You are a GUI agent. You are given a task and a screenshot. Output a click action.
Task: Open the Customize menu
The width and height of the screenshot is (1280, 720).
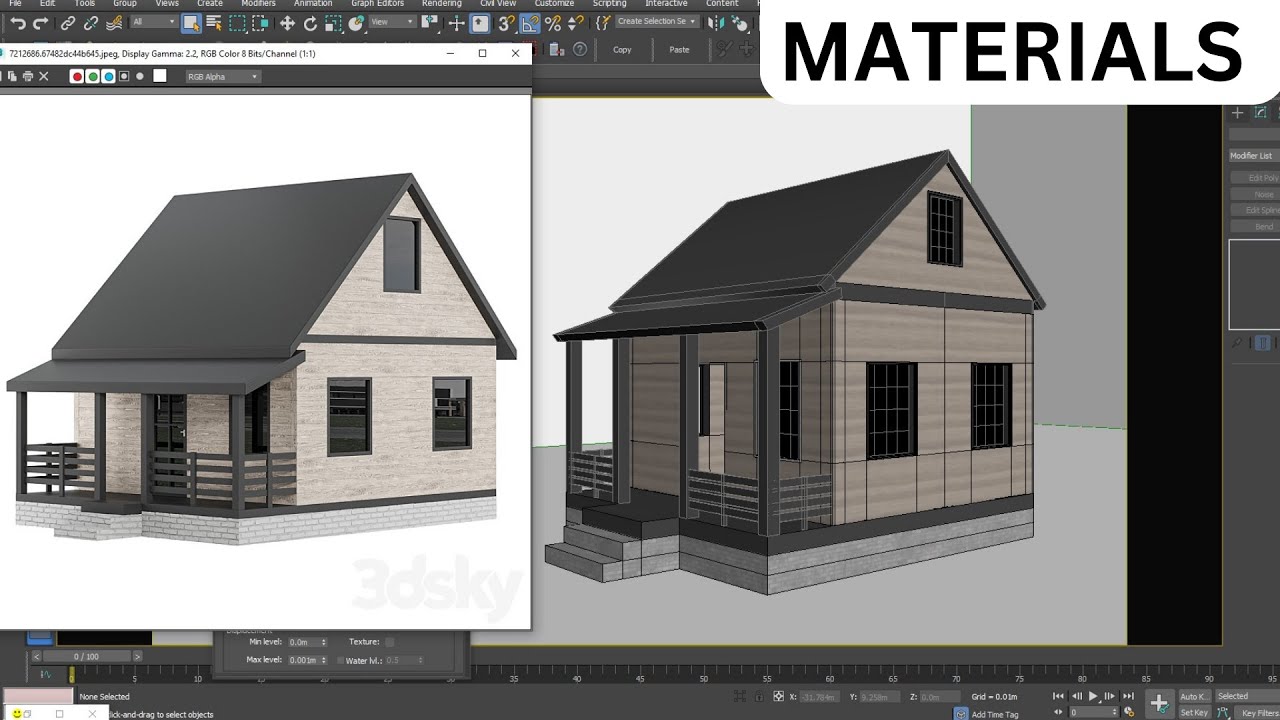[x=554, y=4]
